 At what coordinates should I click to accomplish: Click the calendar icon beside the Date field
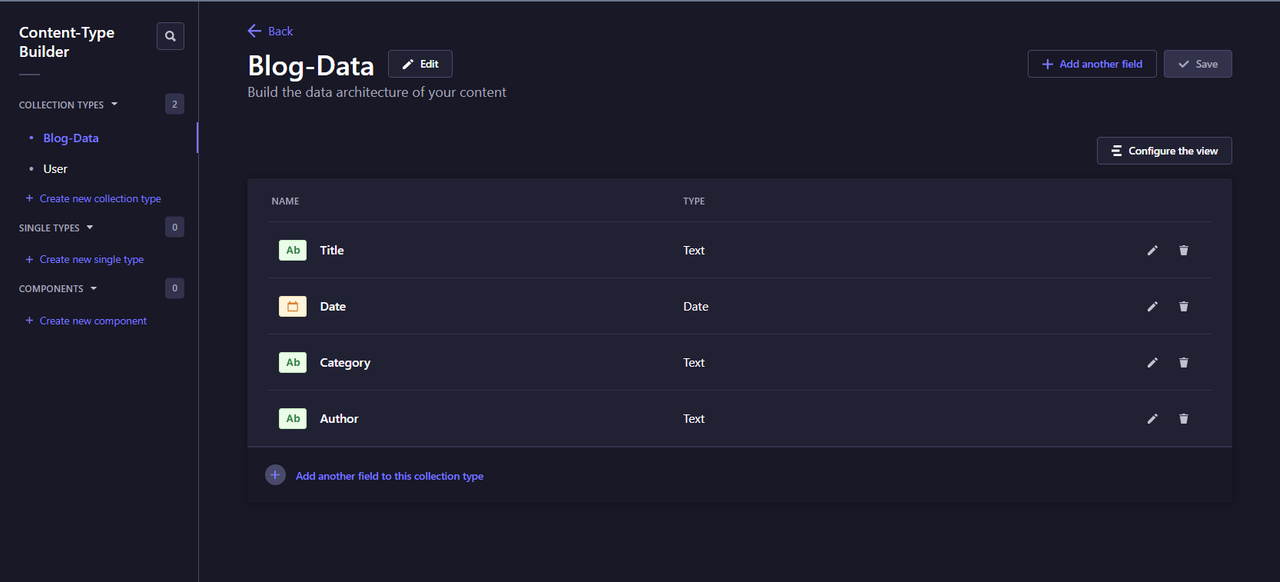coord(292,306)
